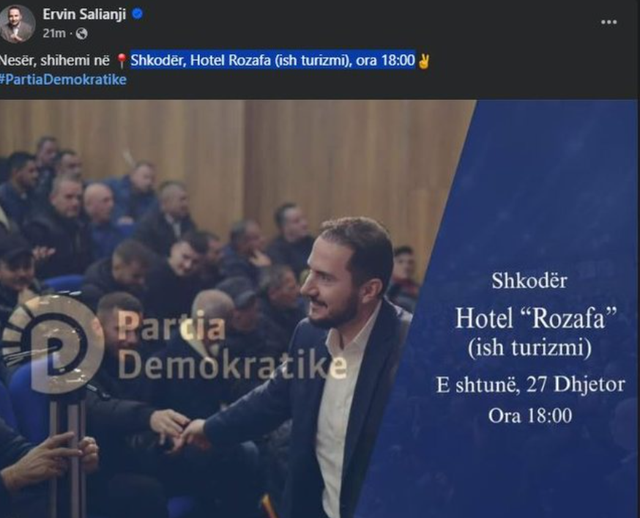
Task: Click the Partia Demokratike watermark text
Action: click(233, 345)
